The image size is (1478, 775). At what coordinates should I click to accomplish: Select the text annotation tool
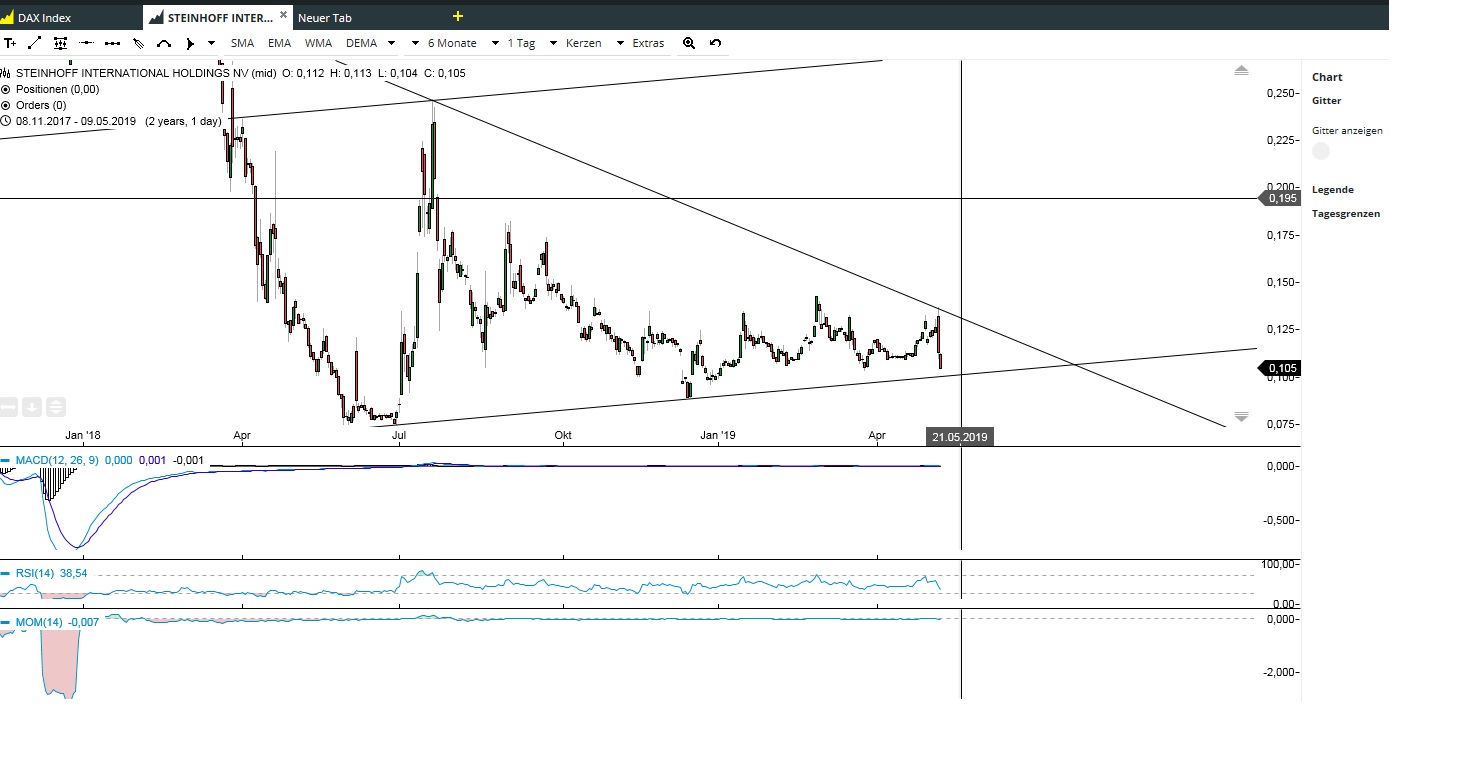pos(10,43)
